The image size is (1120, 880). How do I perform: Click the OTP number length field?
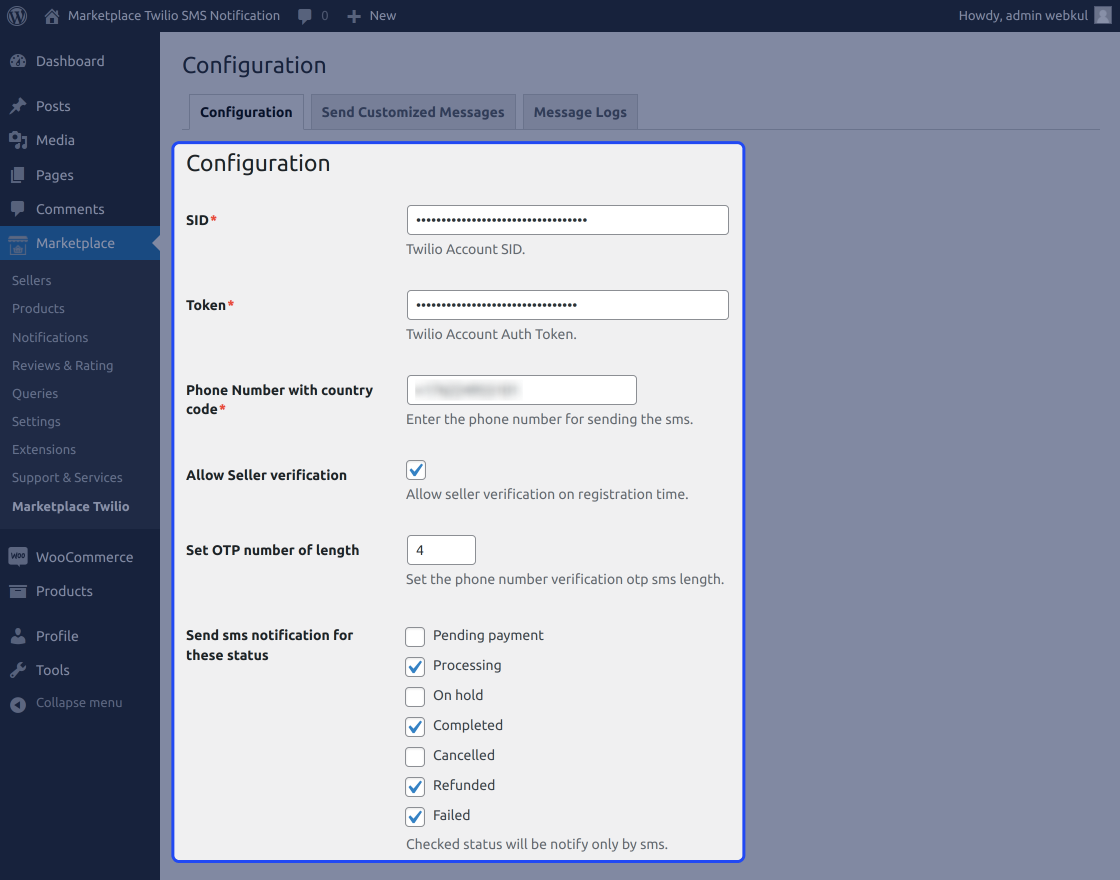tap(441, 550)
